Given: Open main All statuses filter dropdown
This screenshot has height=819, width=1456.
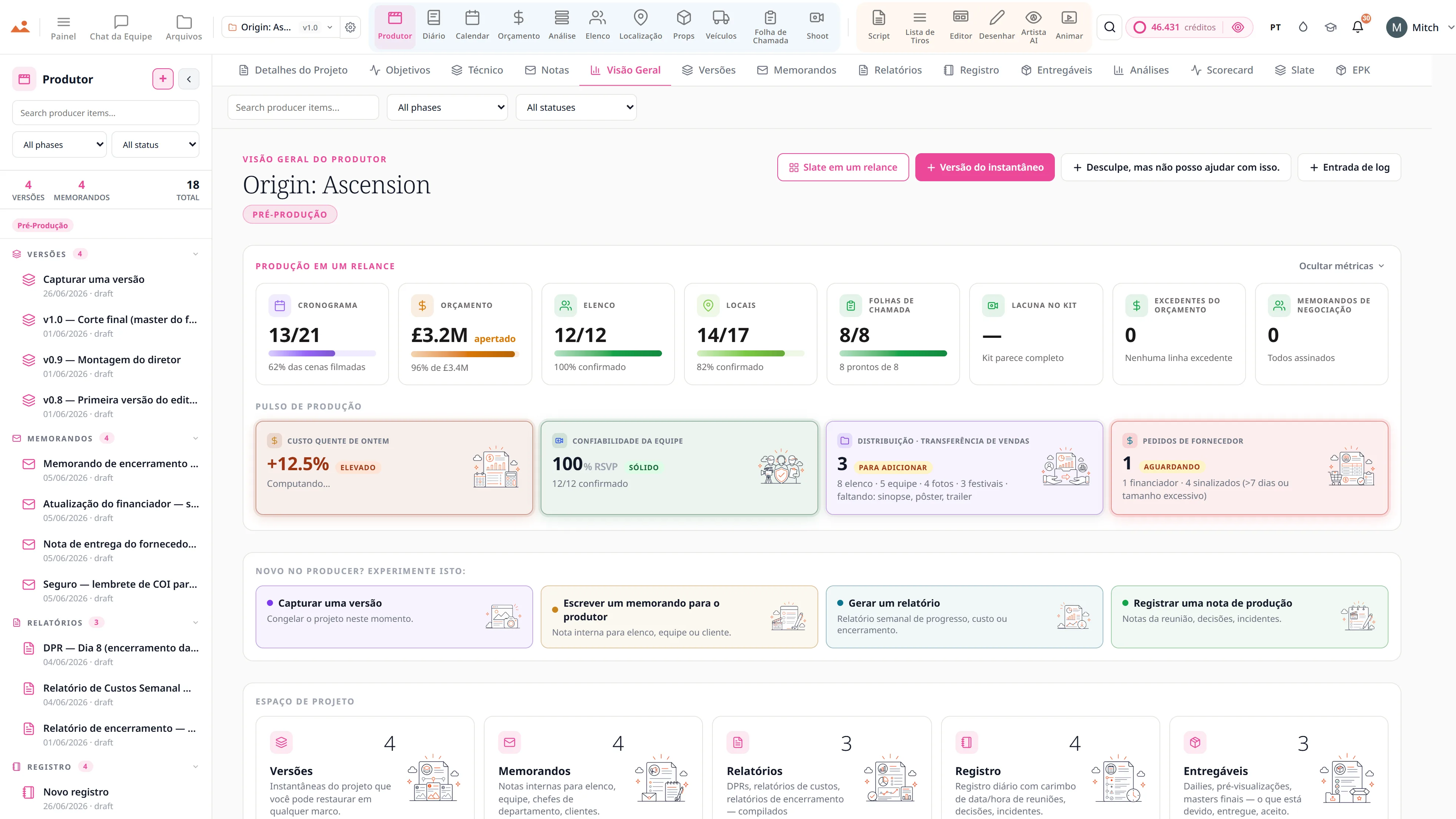Looking at the screenshot, I should click(x=576, y=107).
